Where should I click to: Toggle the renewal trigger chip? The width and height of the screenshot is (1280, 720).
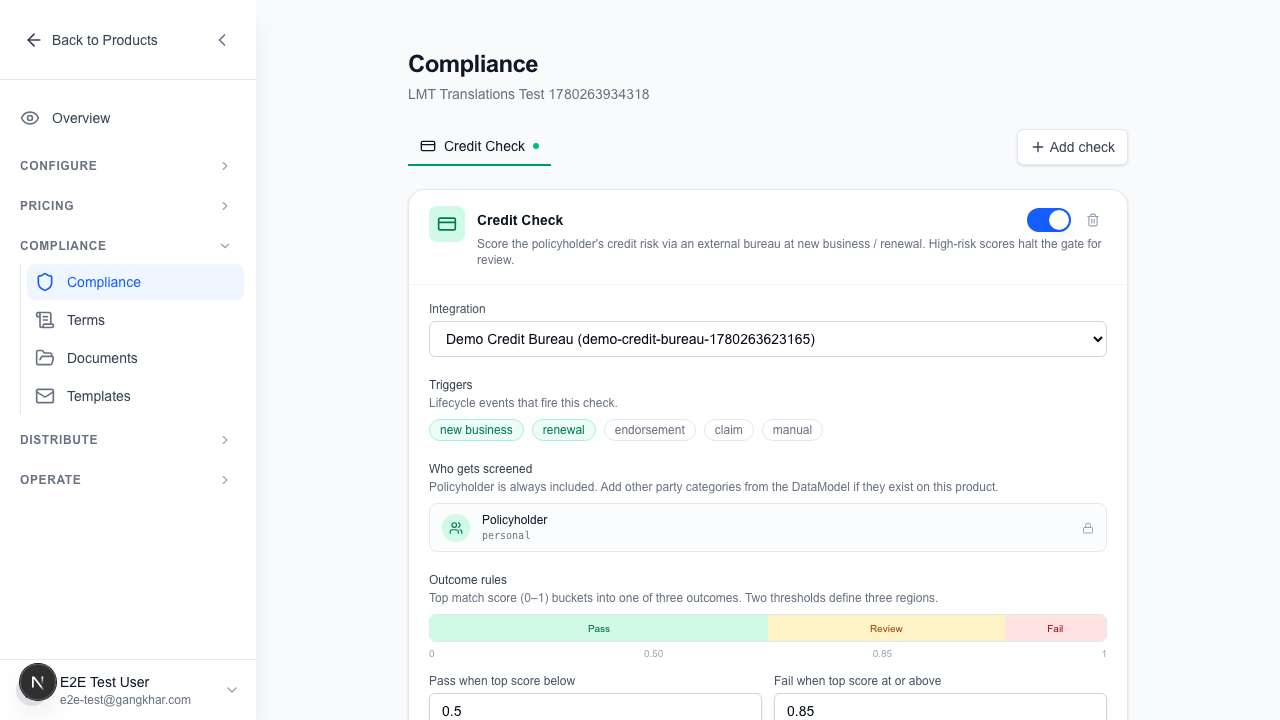pyautogui.click(x=564, y=430)
